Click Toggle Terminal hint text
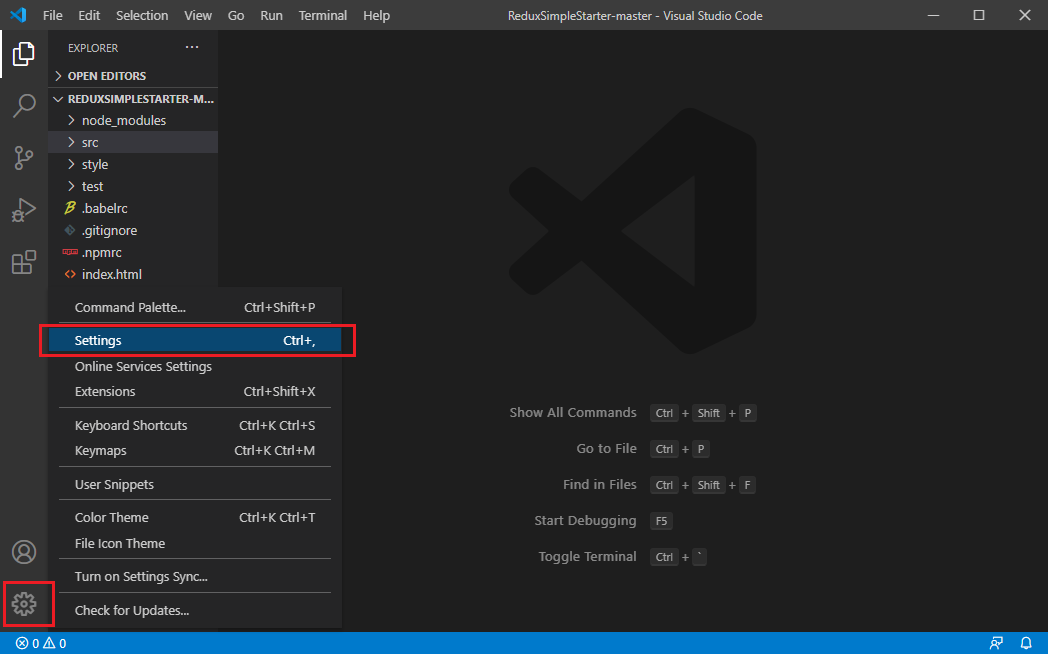Screen dimensions: 1048x654 pyautogui.click(x=587, y=556)
